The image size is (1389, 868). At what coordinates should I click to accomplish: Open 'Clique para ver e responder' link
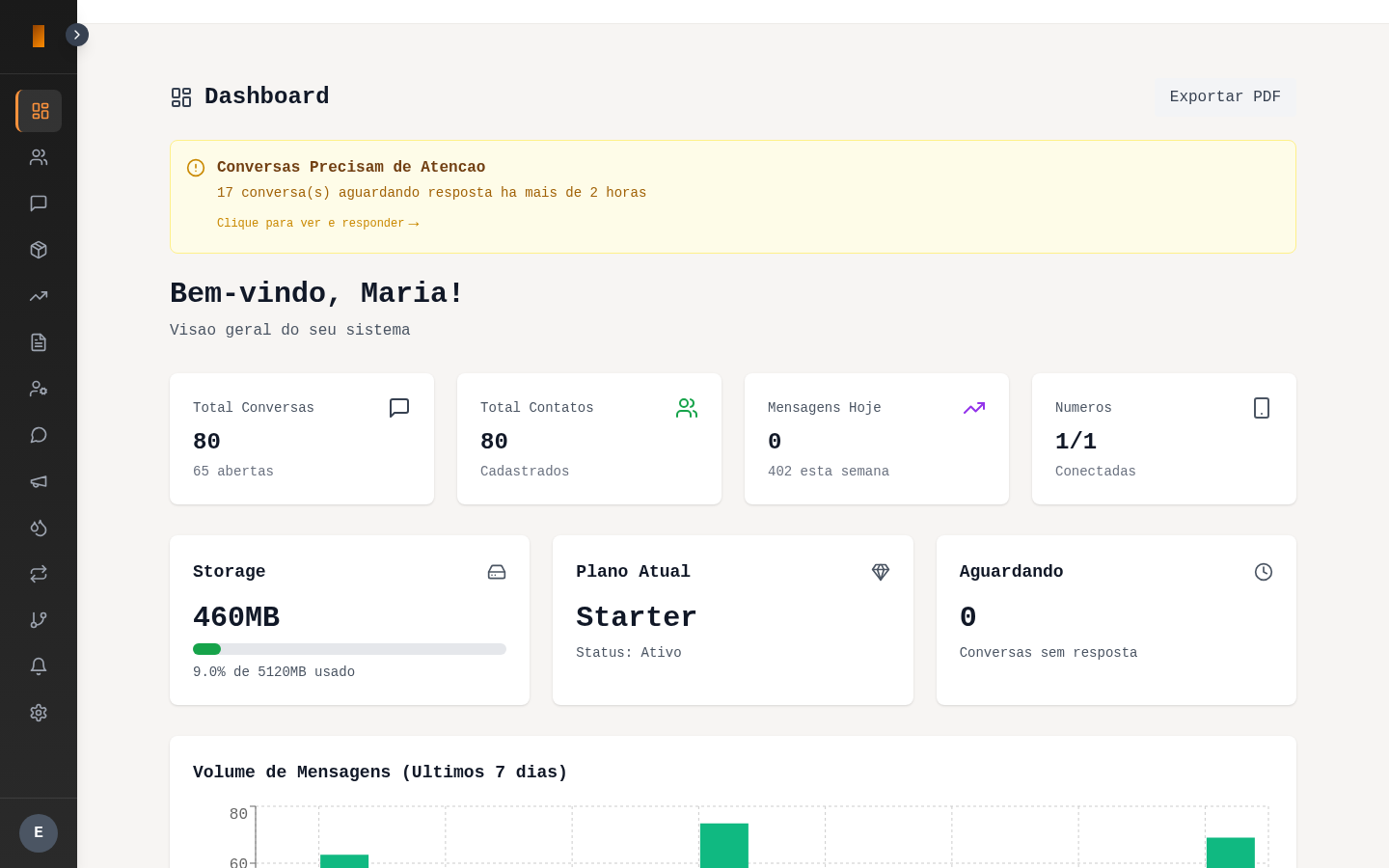319,223
